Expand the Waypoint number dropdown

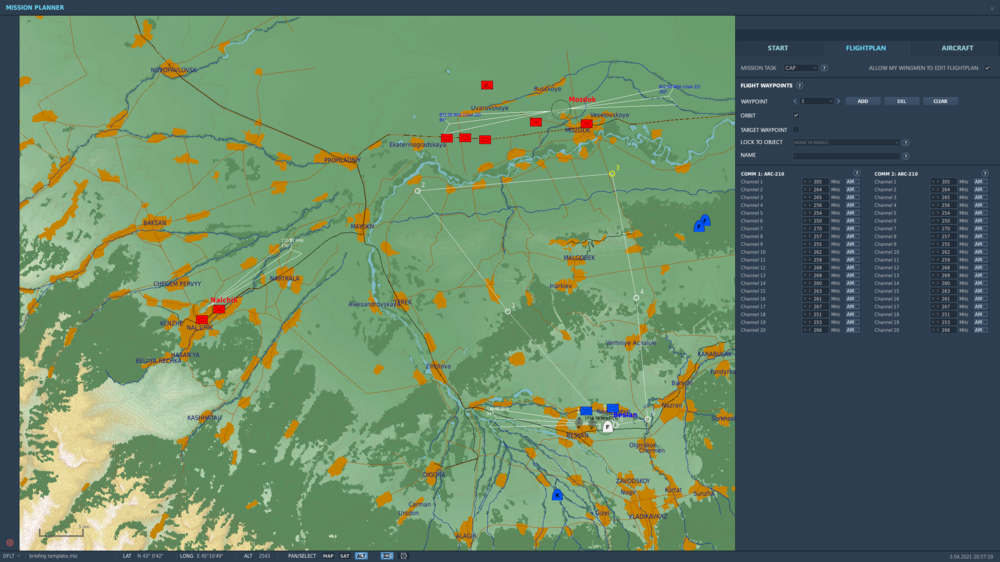click(816, 101)
